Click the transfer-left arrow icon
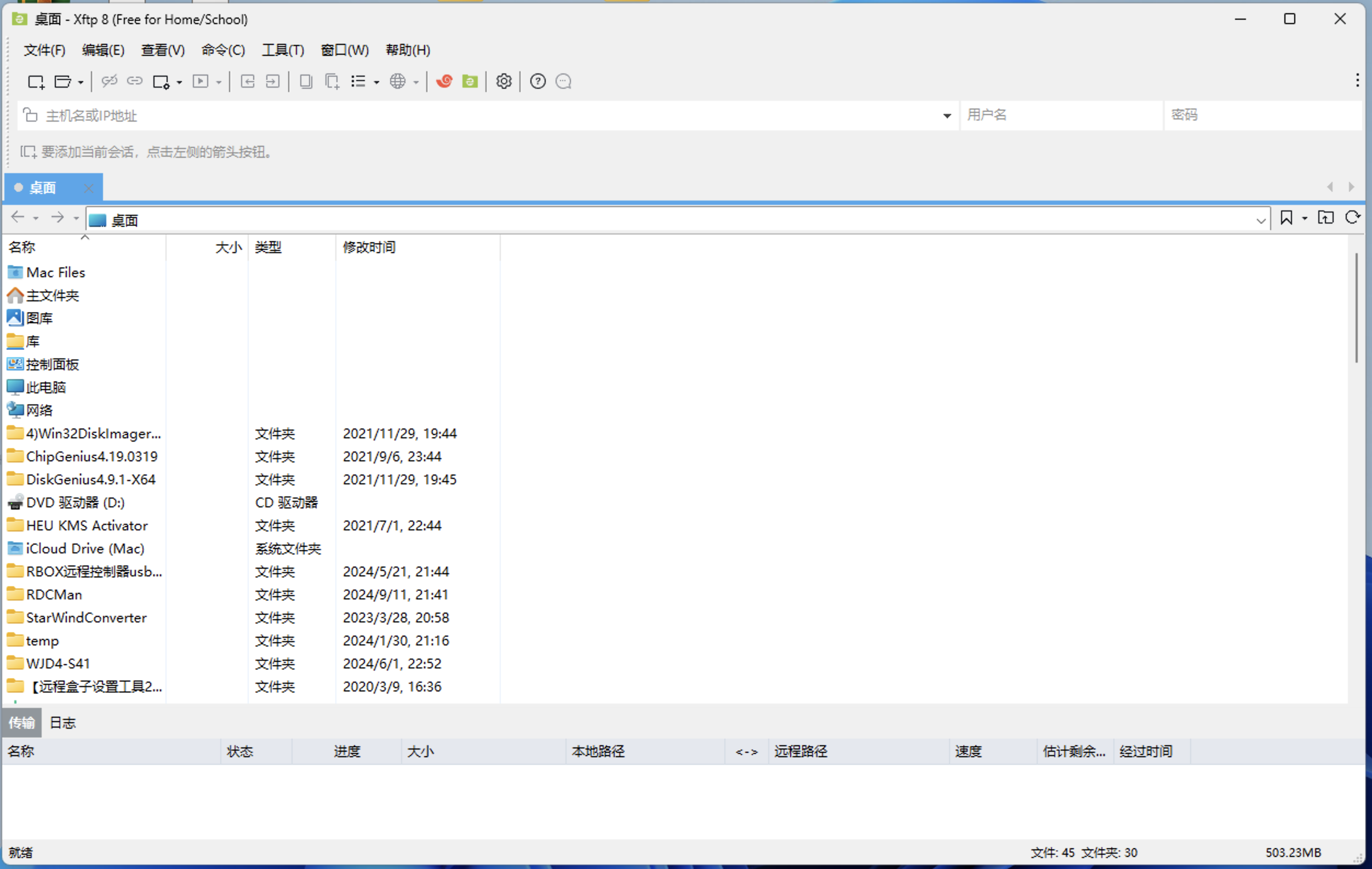 click(x=247, y=82)
